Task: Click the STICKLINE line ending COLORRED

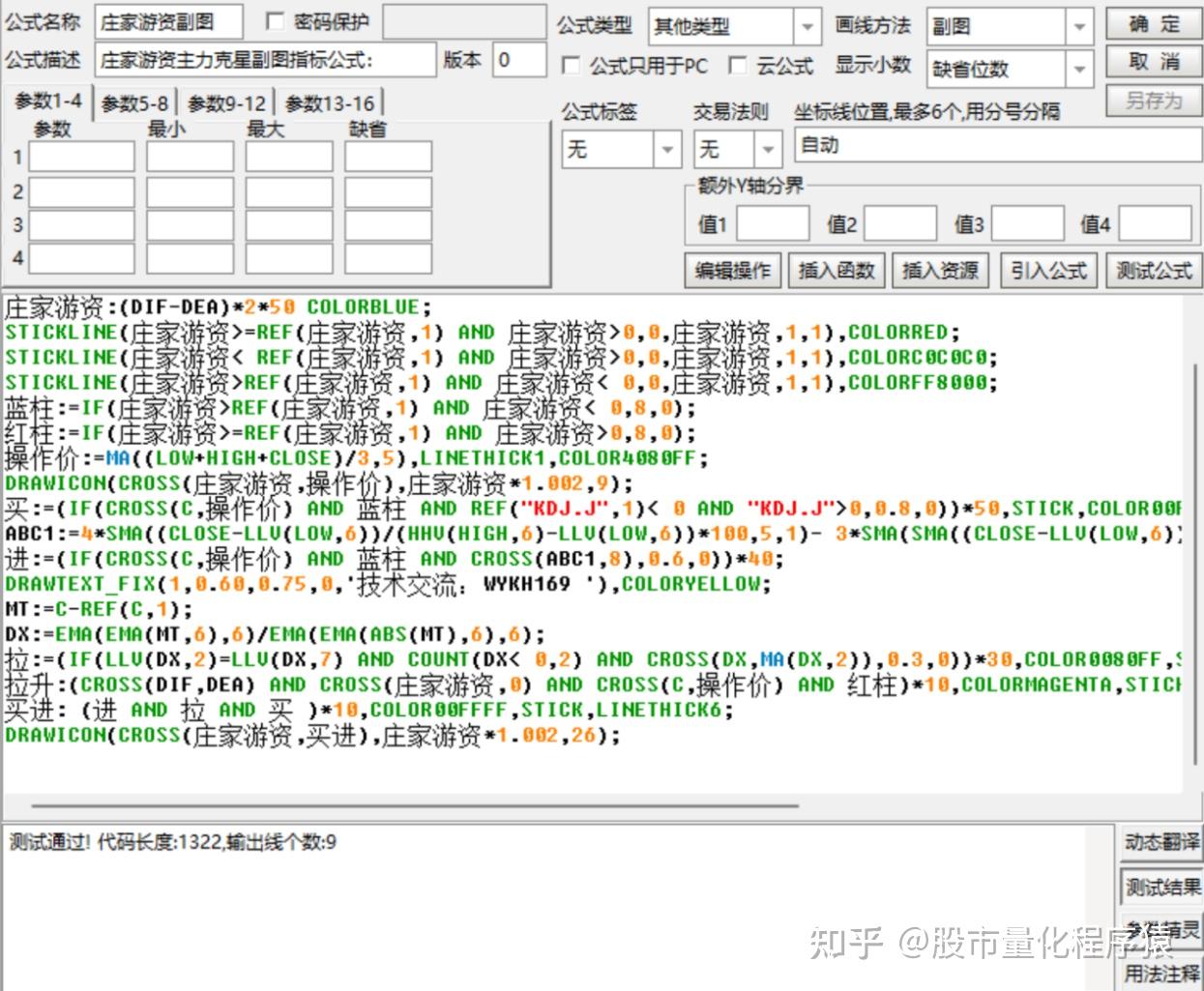Action: [483, 333]
